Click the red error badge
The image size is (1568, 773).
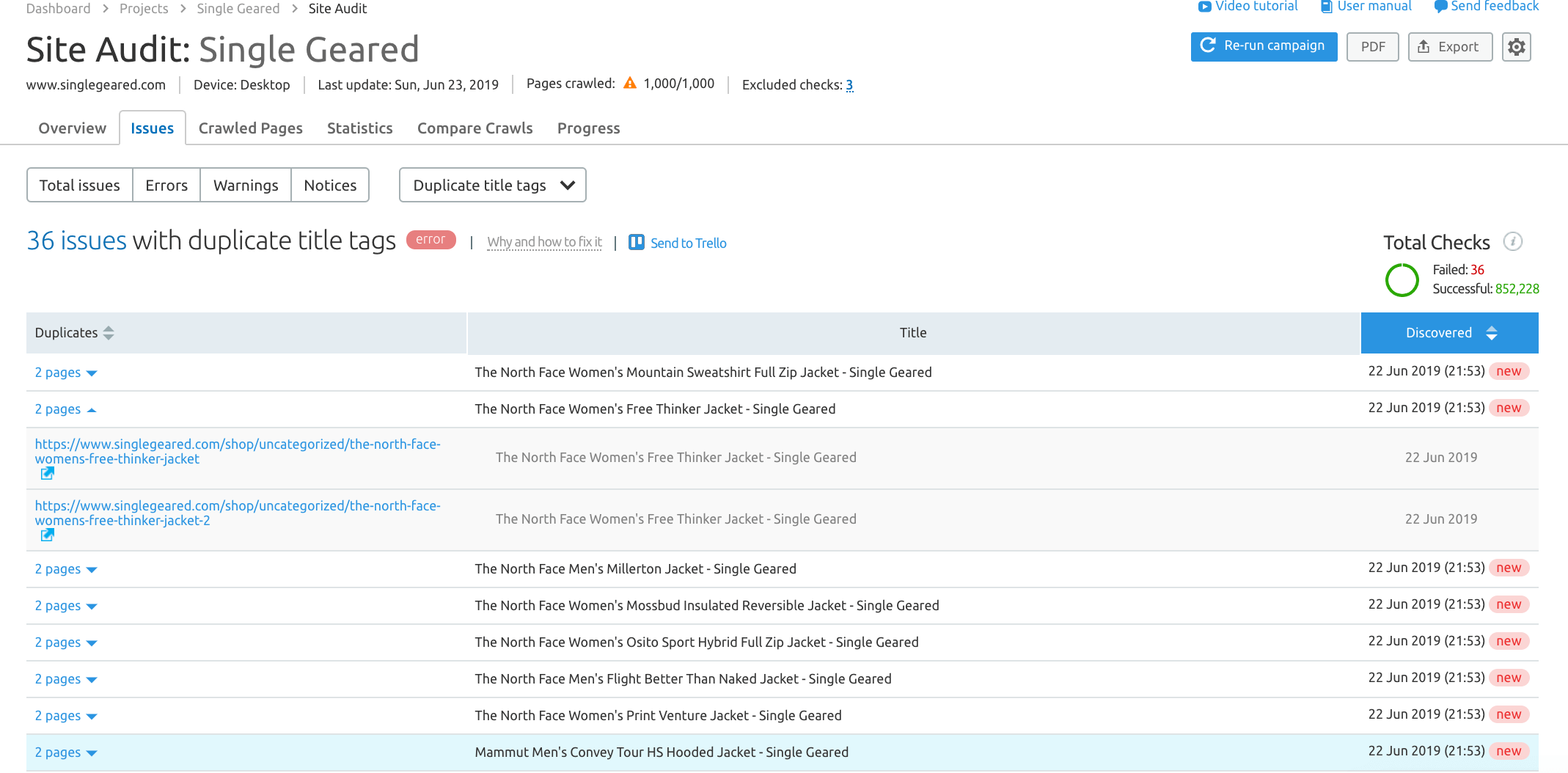coord(431,239)
